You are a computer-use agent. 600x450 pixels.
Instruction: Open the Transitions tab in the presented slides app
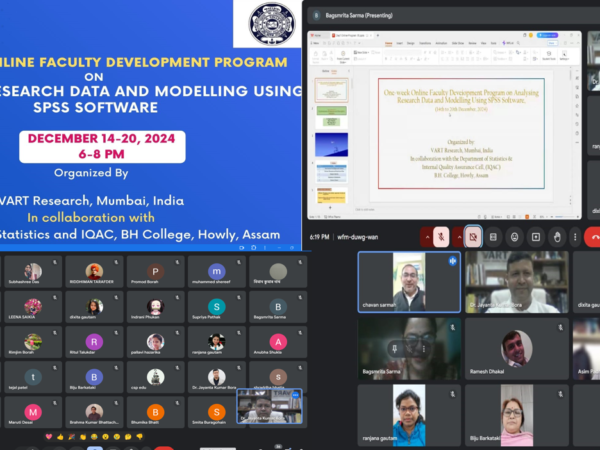tap(425, 43)
